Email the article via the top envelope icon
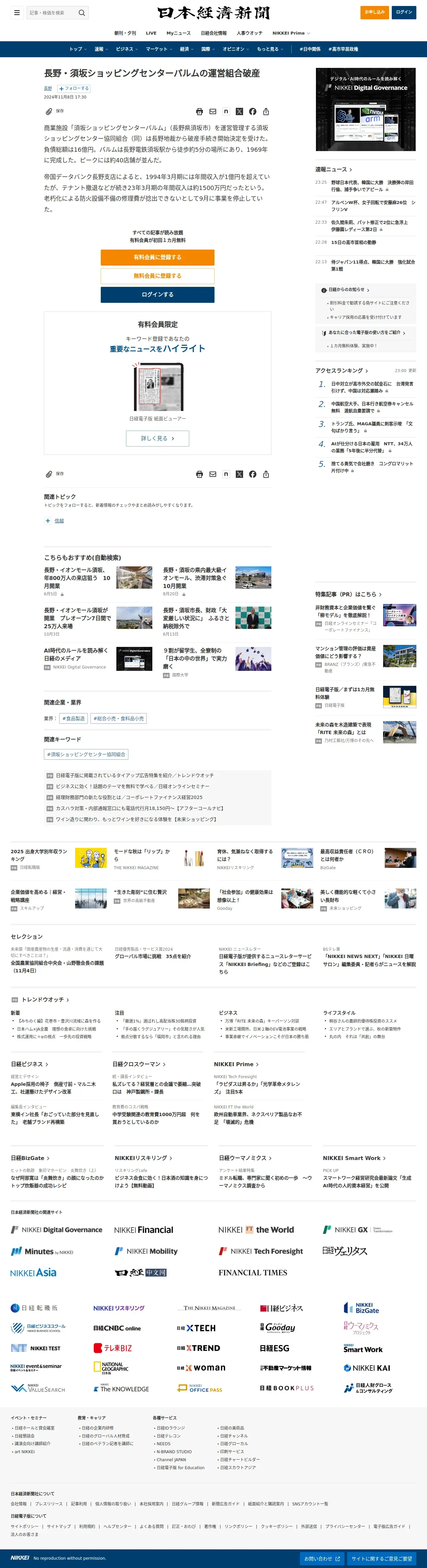This screenshot has width=427, height=1568. (x=213, y=111)
